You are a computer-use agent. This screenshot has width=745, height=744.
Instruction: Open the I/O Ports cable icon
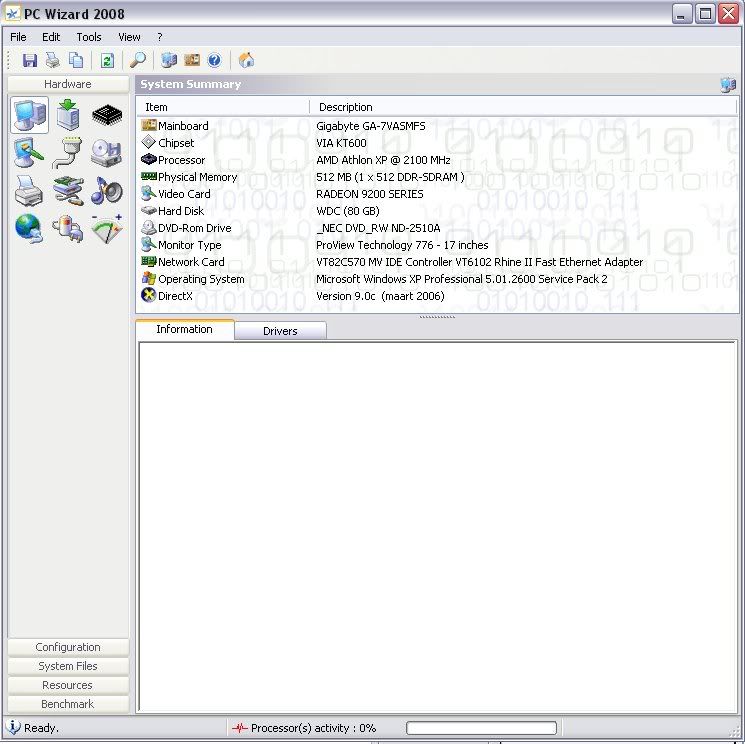coord(67,153)
